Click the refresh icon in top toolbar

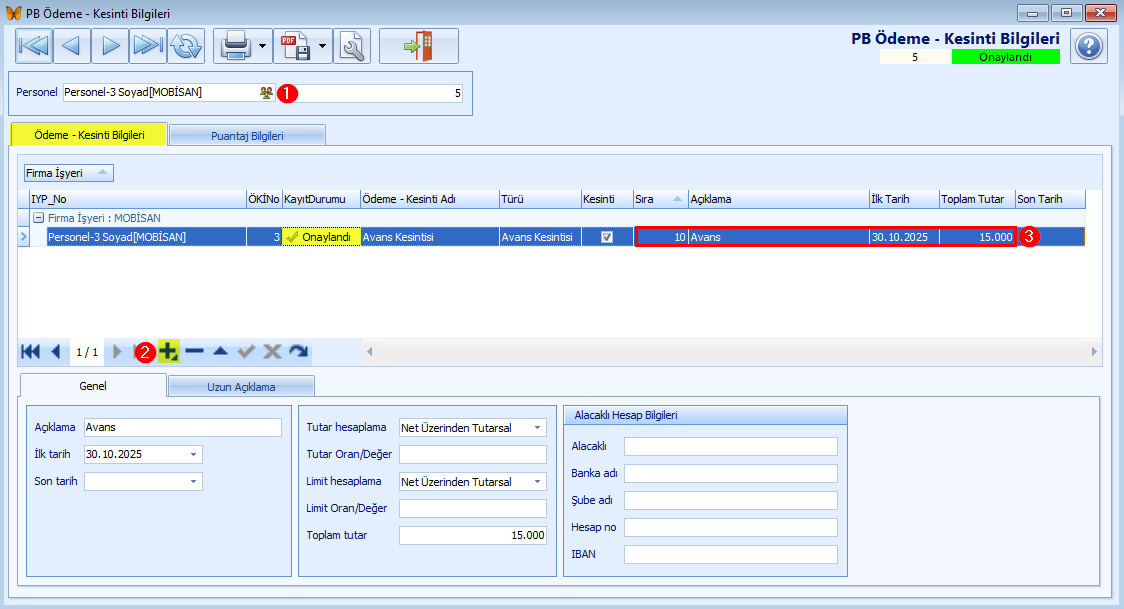(186, 46)
